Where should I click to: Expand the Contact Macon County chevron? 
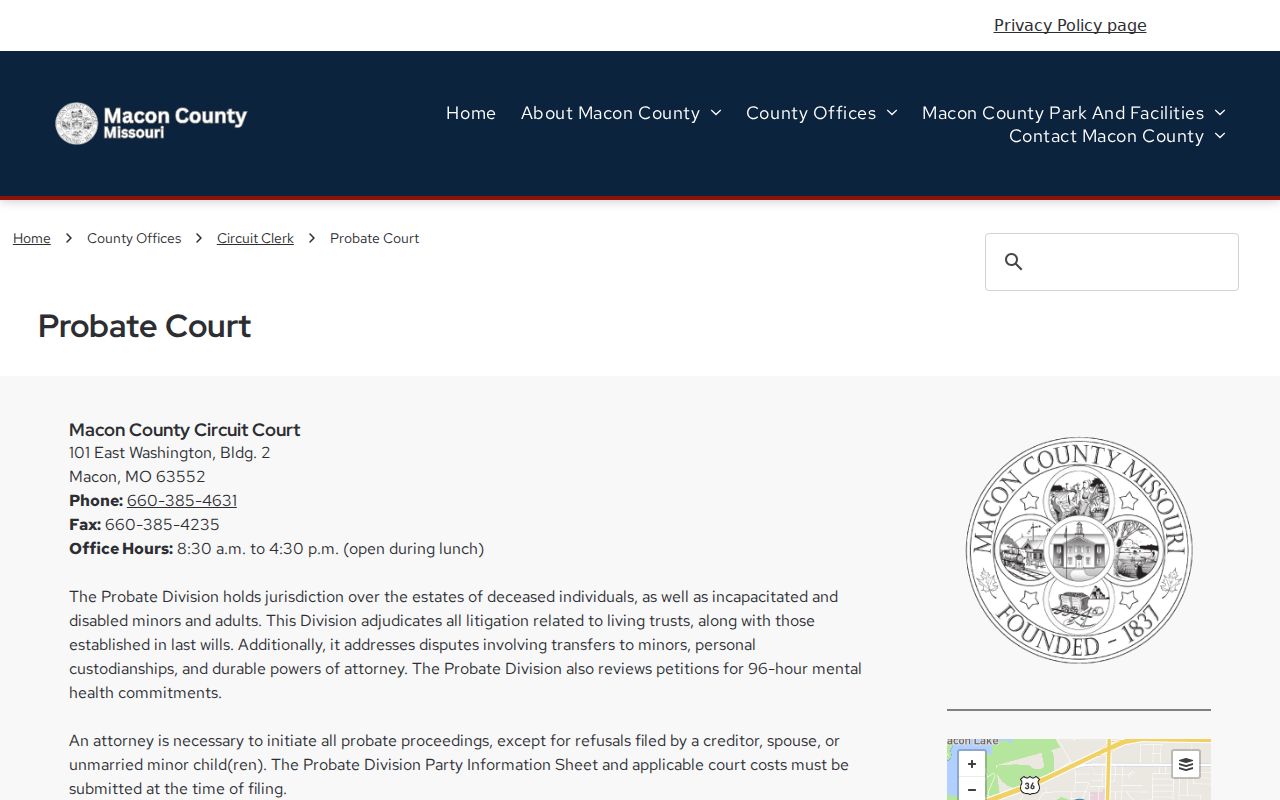(x=1220, y=136)
